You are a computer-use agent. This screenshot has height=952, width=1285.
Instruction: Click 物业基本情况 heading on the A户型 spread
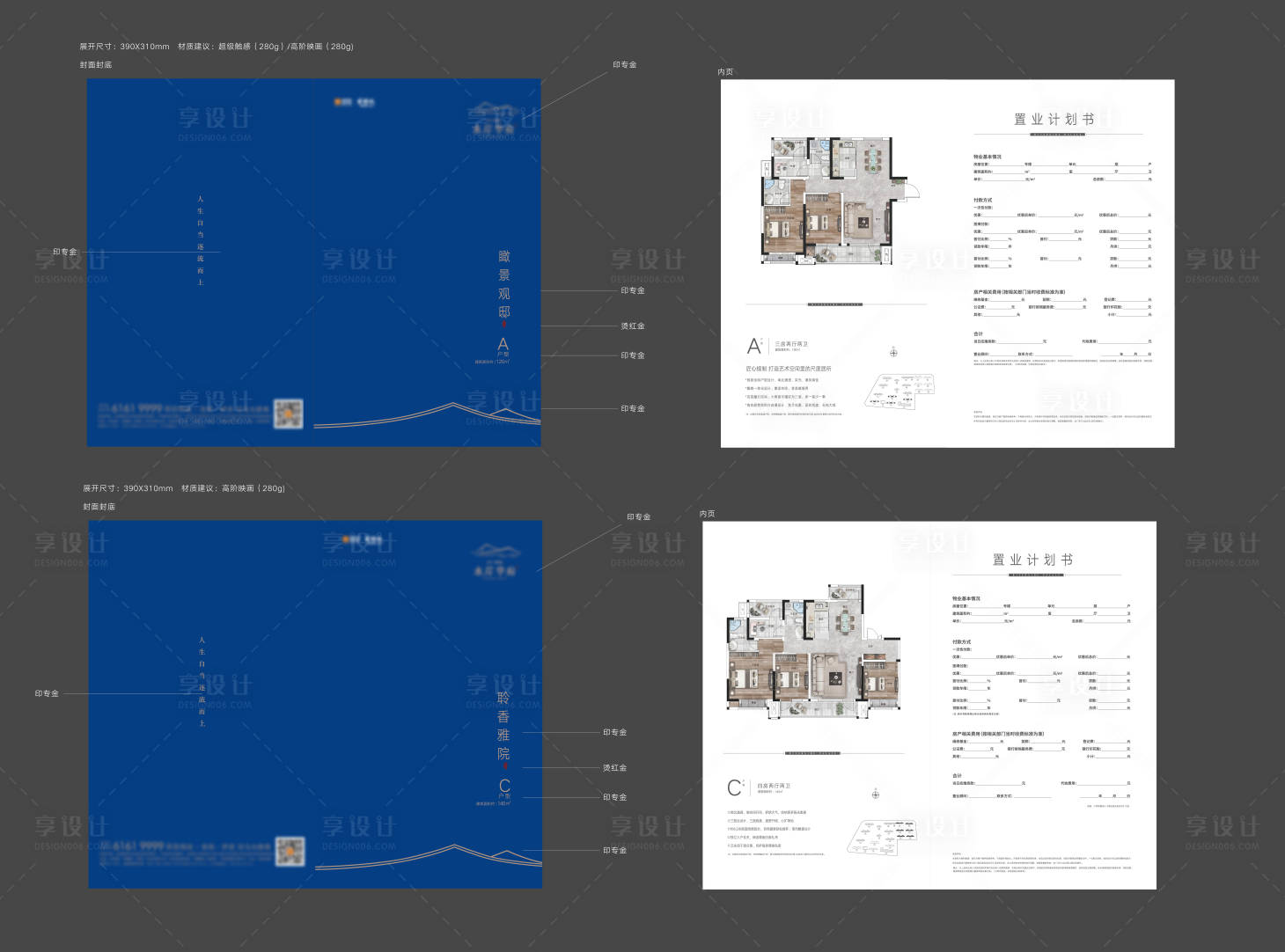[988, 157]
